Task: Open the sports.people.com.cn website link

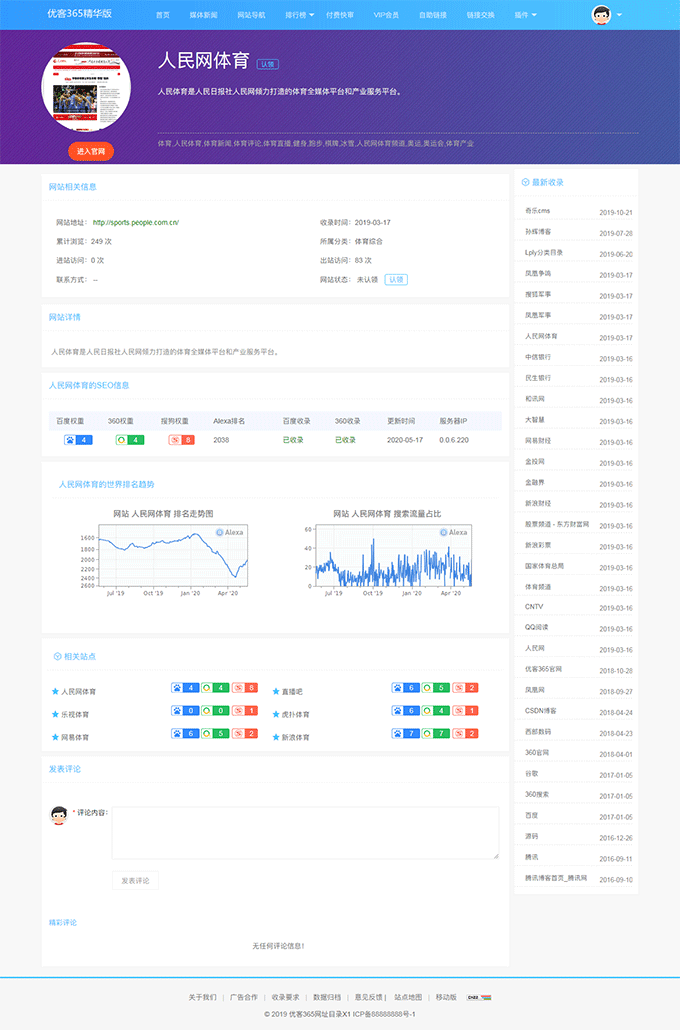Action: [x=135, y=222]
